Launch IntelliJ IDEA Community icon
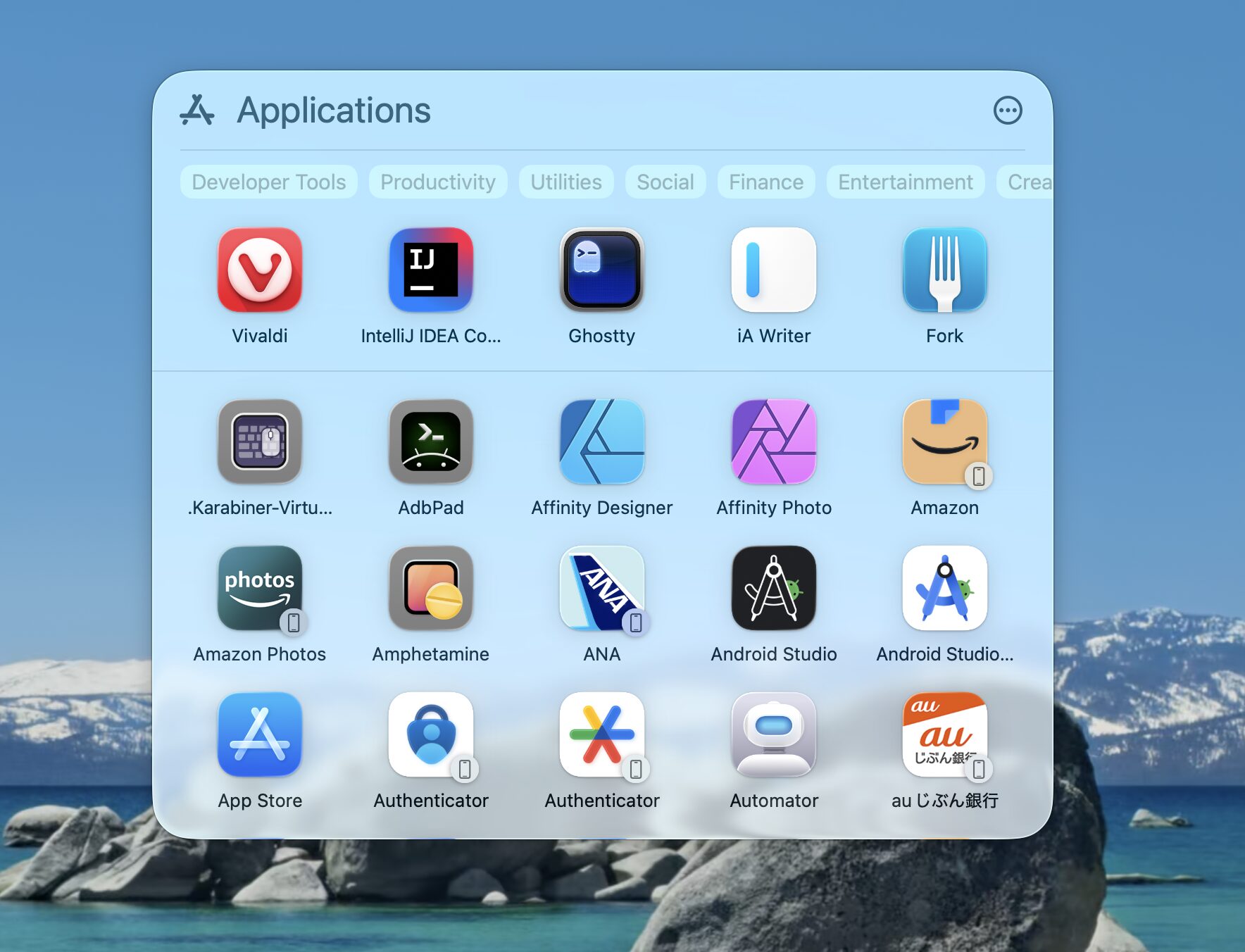Image resolution: width=1245 pixels, height=952 pixels. [x=431, y=270]
